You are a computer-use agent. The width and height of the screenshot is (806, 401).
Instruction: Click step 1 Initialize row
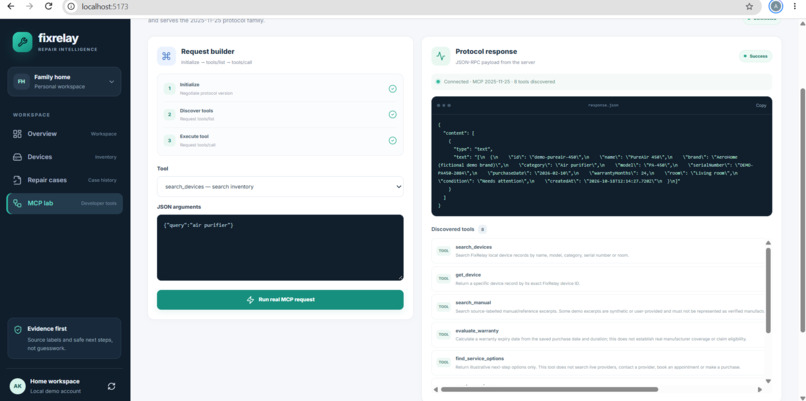[x=280, y=88]
